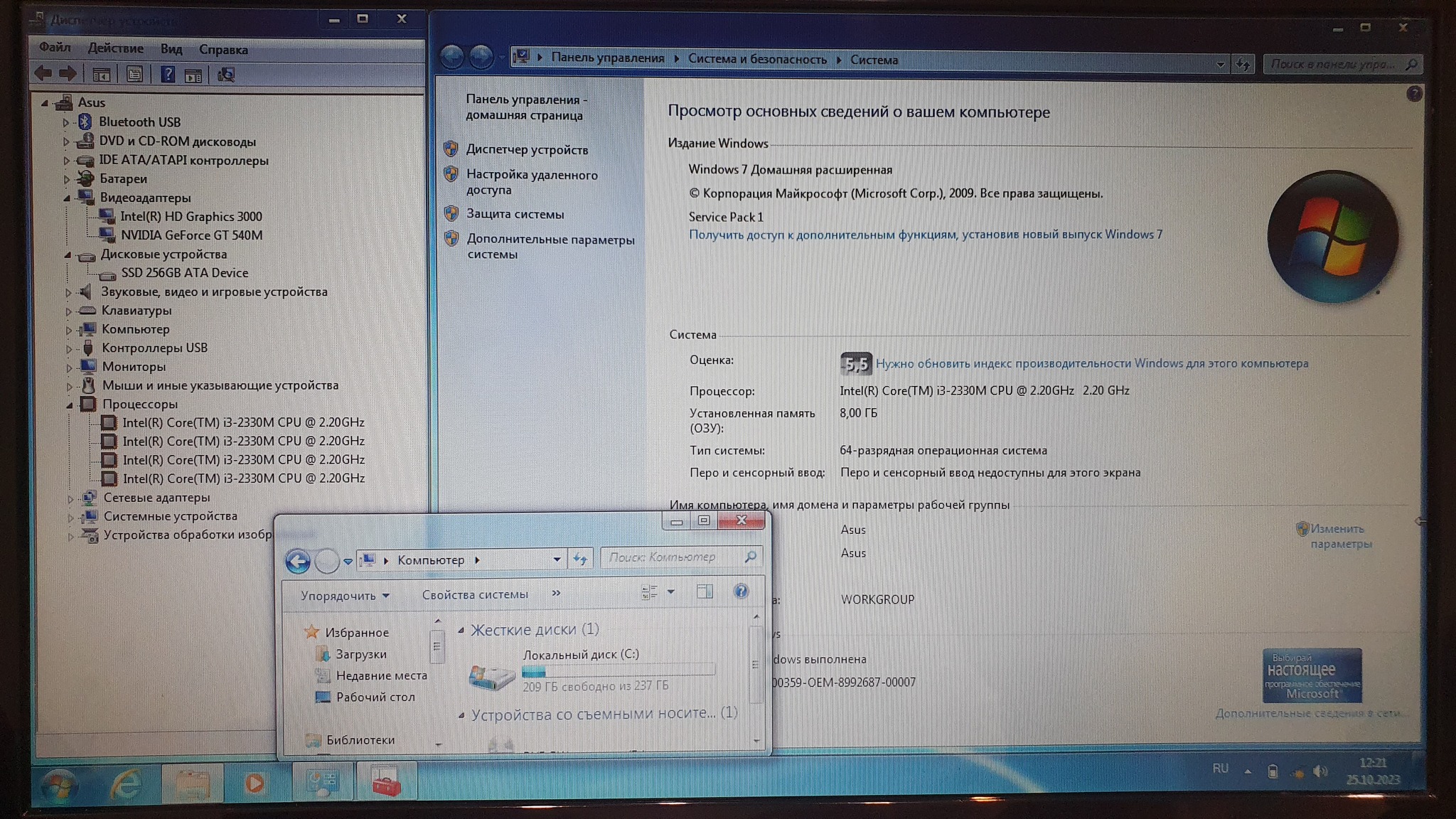This screenshot has height=819, width=1456.
Task: Click the Device Manager help toolbar icon
Action: coord(167,74)
